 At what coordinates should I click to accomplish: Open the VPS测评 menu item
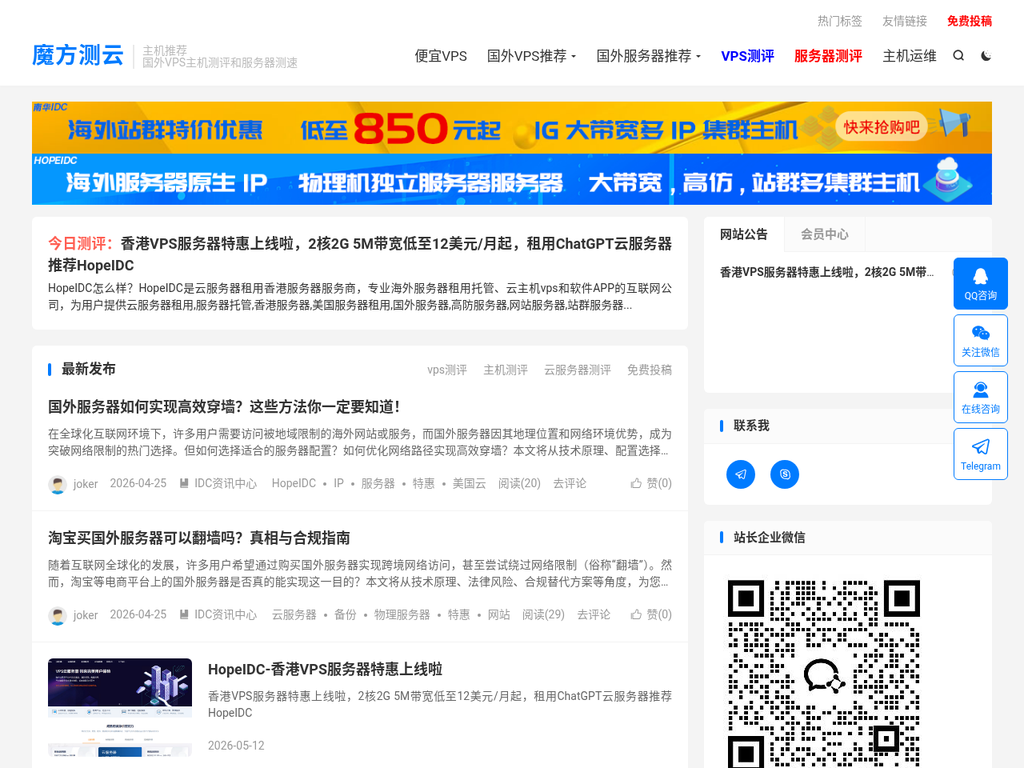click(x=748, y=56)
